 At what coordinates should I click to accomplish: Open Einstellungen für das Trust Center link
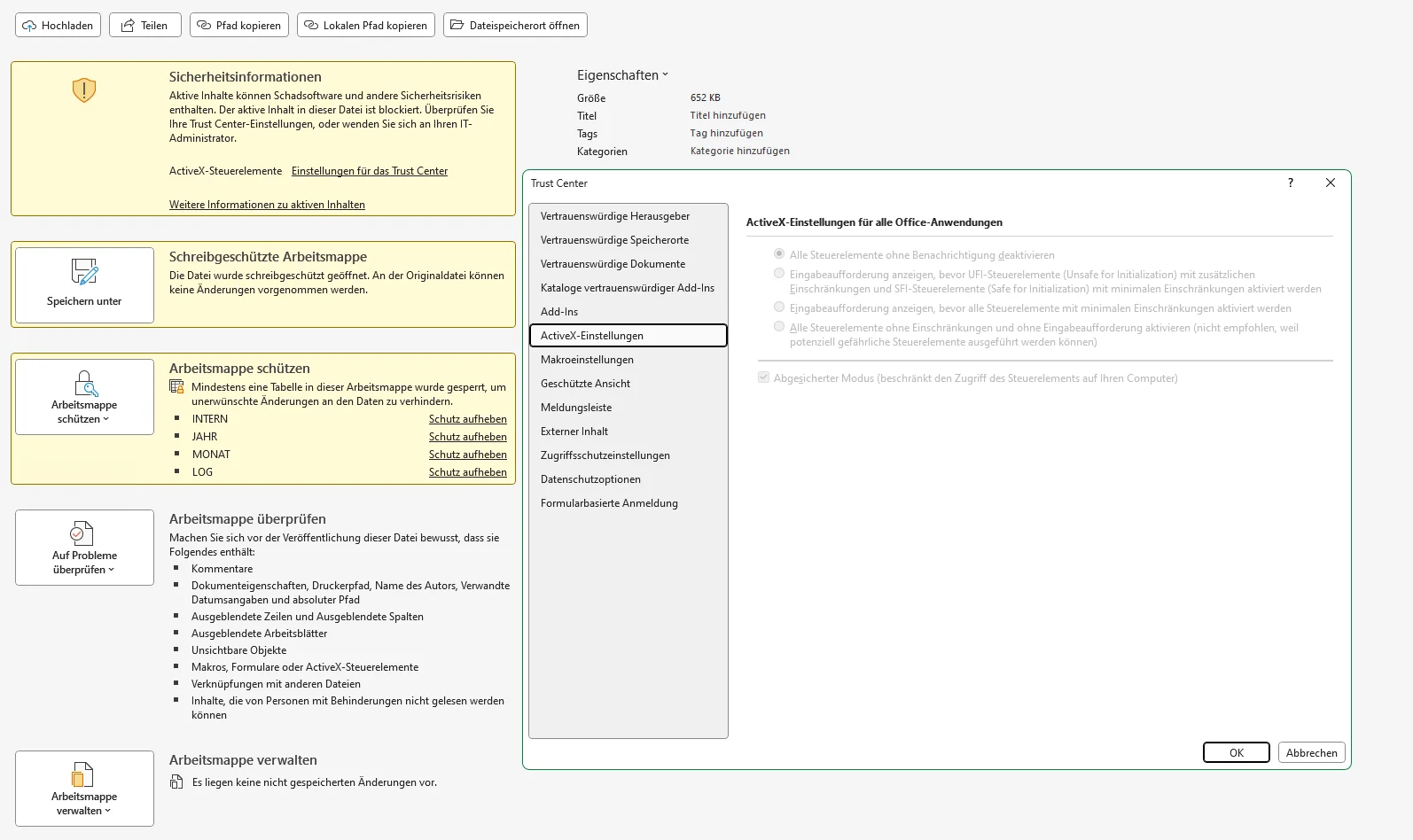(x=370, y=171)
